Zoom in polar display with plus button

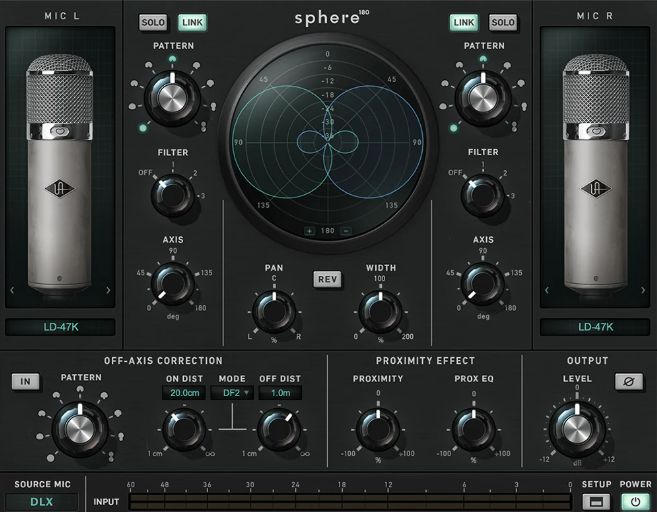click(309, 231)
